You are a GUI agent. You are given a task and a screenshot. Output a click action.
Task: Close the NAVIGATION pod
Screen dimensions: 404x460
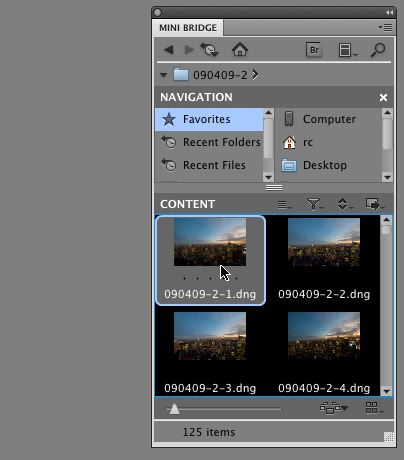coord(383,97)
